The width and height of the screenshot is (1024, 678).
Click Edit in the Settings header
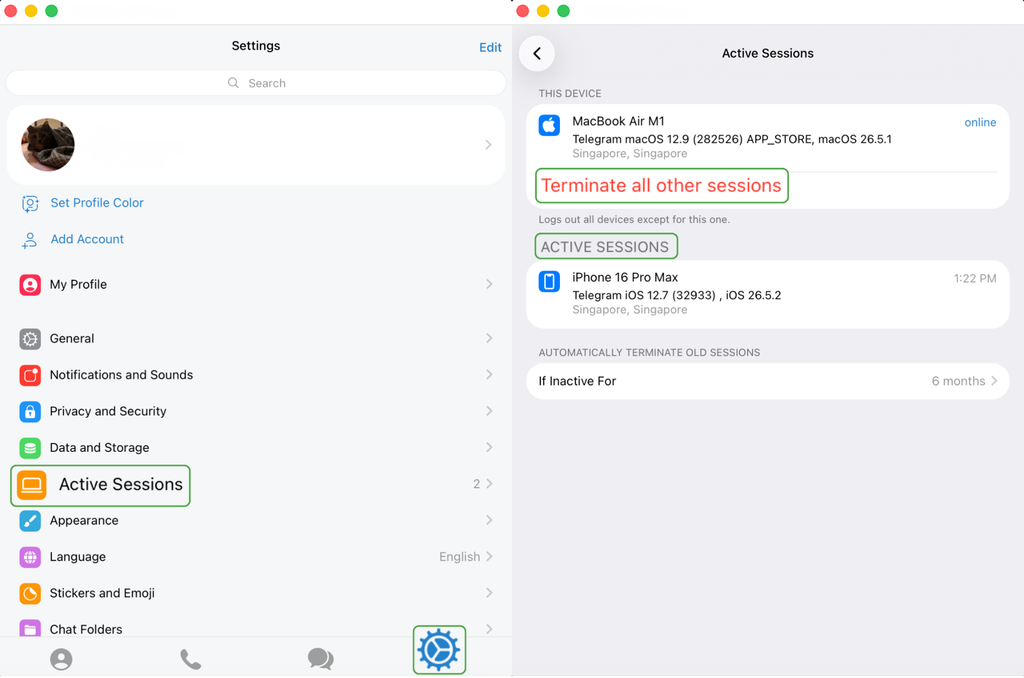(x=490, y=47)
